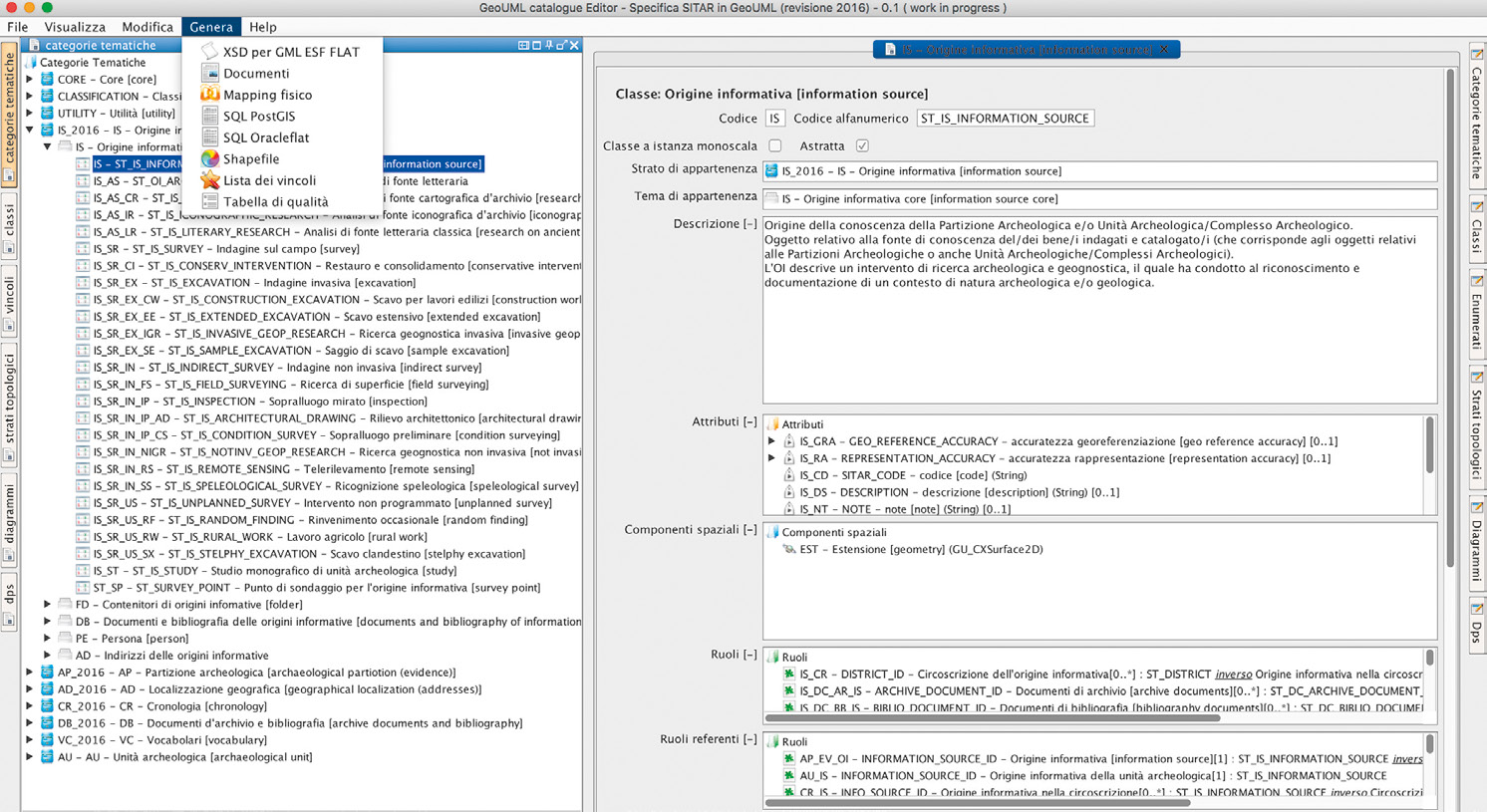This screenshot has height=812, width=1487.
Task: Click the SQL Oracleflat sheet icon
Action: pyautogui.click(x=209, y=137)
